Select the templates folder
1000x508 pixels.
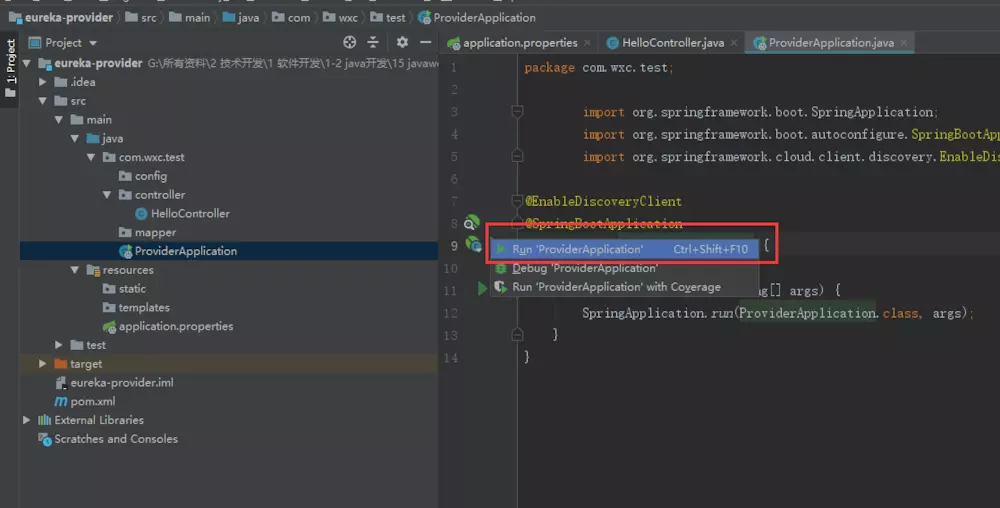tap(136, 307)
